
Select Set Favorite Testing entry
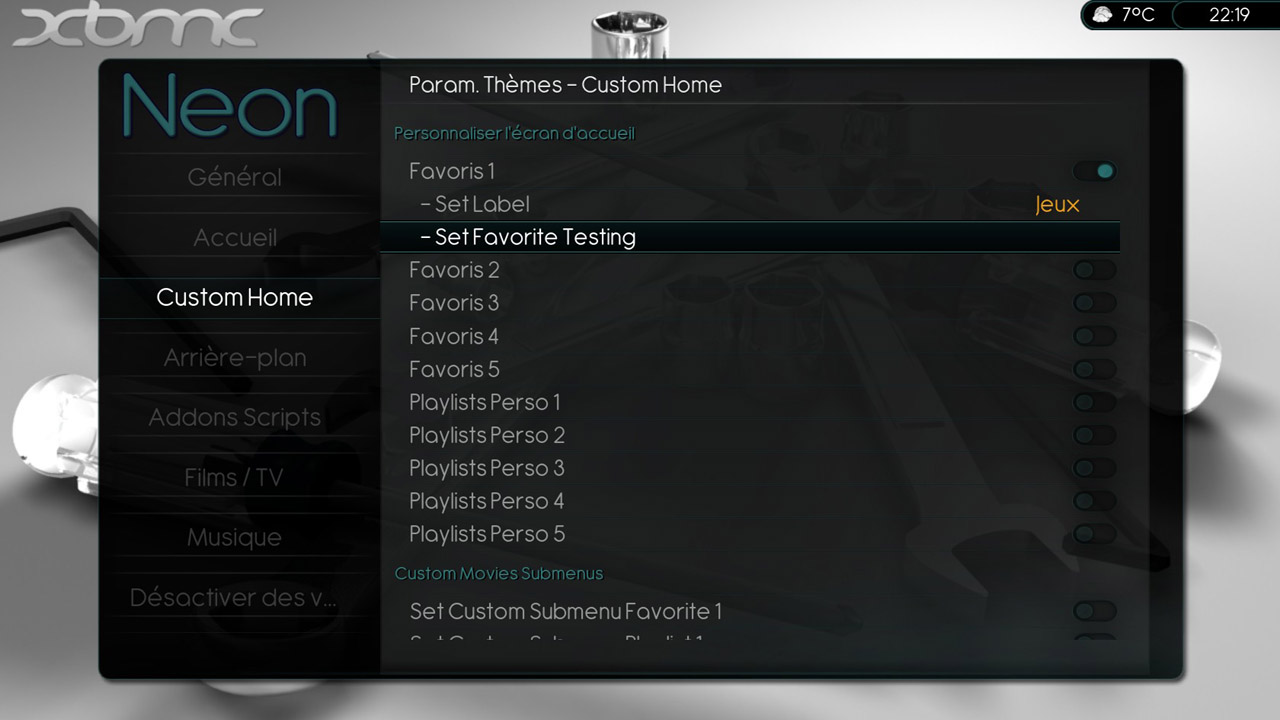coord(750,237)
